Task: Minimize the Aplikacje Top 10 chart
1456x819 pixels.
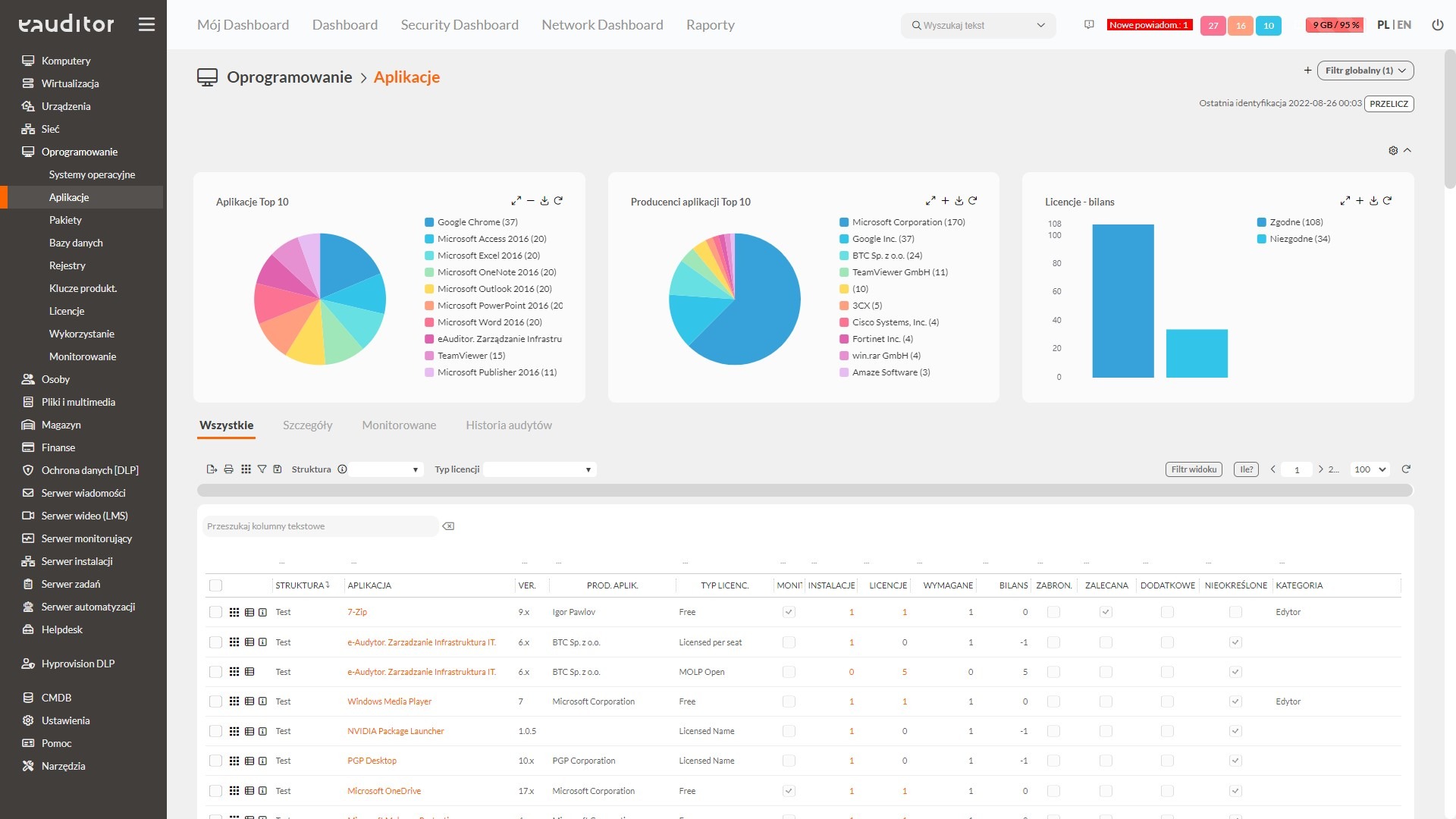Action: coord(531,201)
